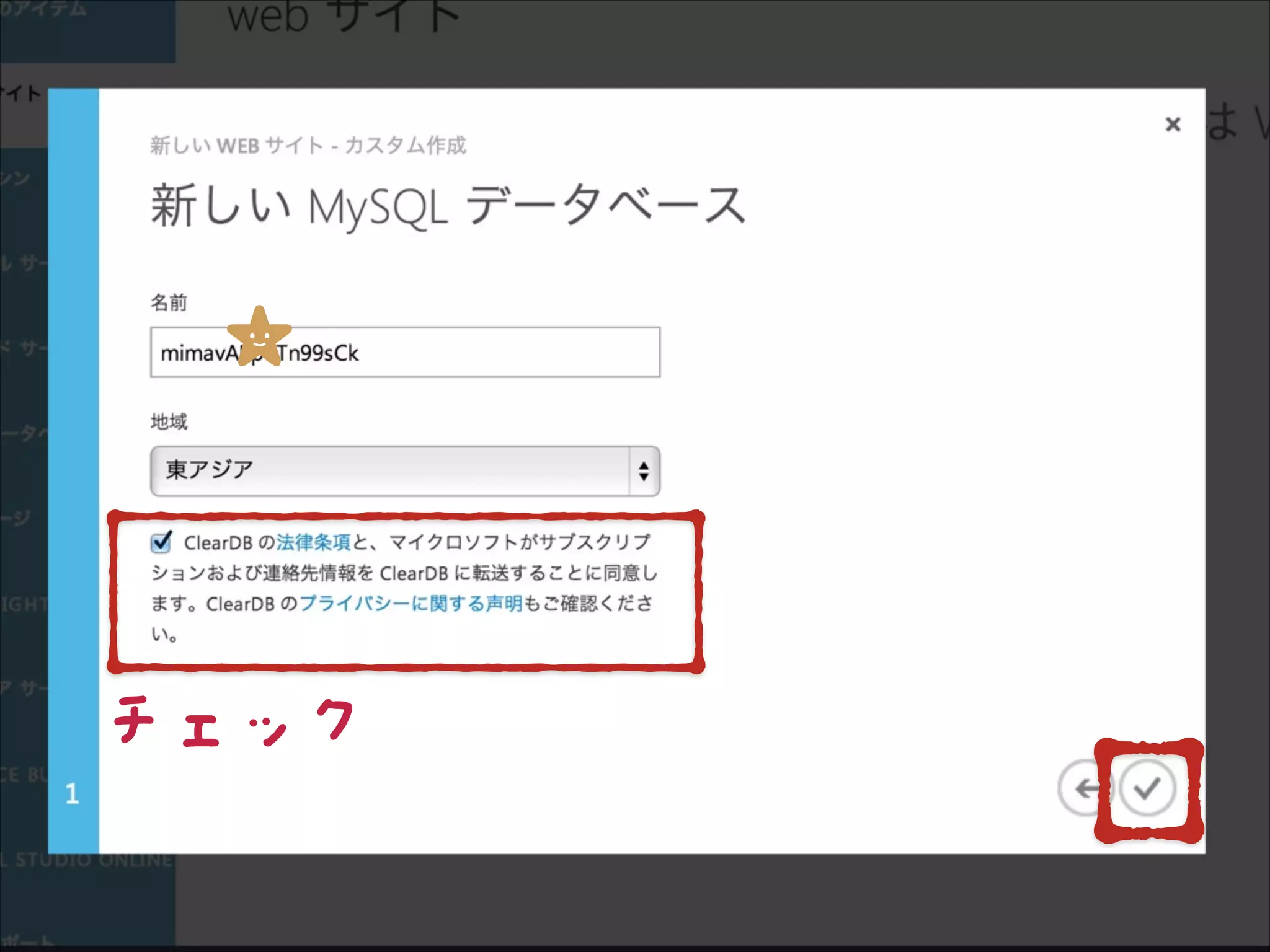This screenshot has height=952, width=1270.
Task: Click the 名前 field label
Action: coord(169,302)
